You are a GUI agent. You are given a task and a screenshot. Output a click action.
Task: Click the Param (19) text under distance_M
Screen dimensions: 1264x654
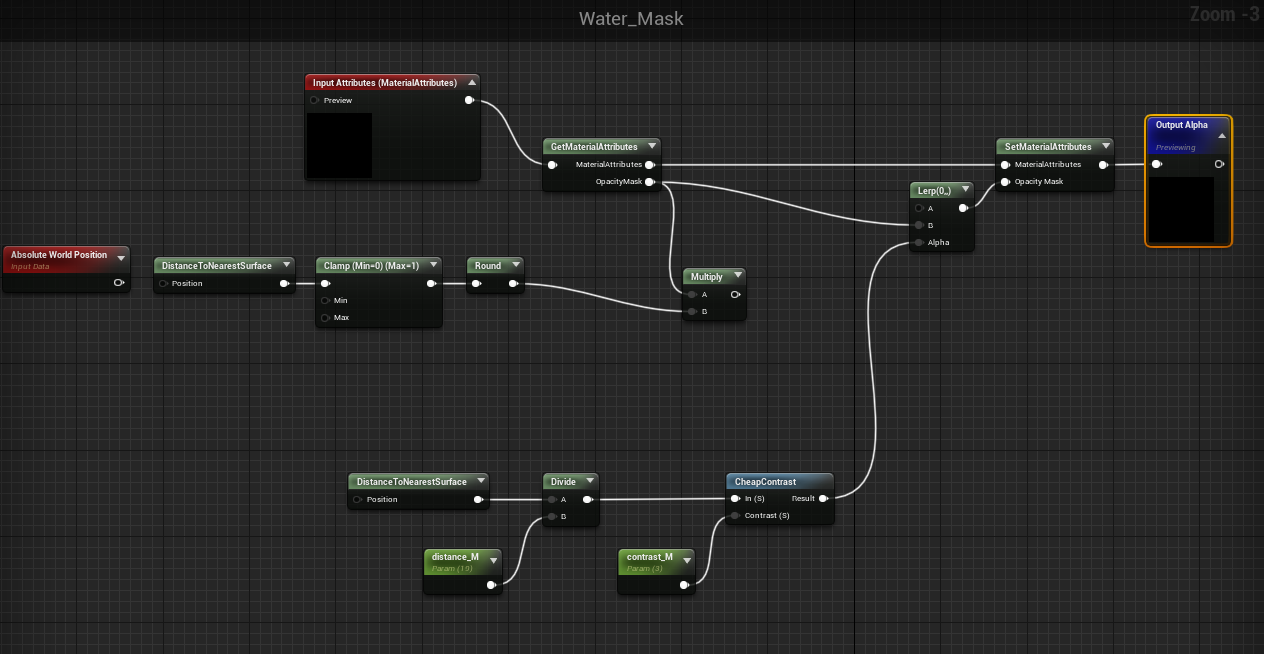[x=452, y=568]
